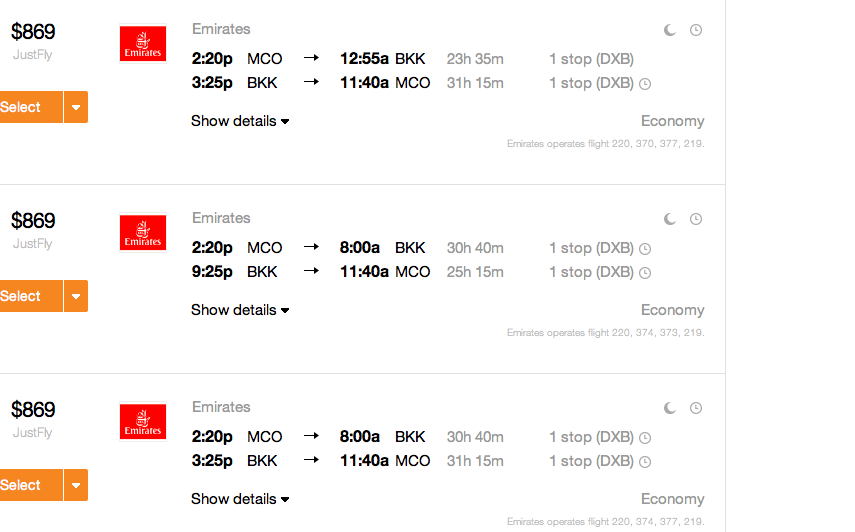Click the layover clock beside the 30h 40m stop in the second result

[x=645, y=249]
